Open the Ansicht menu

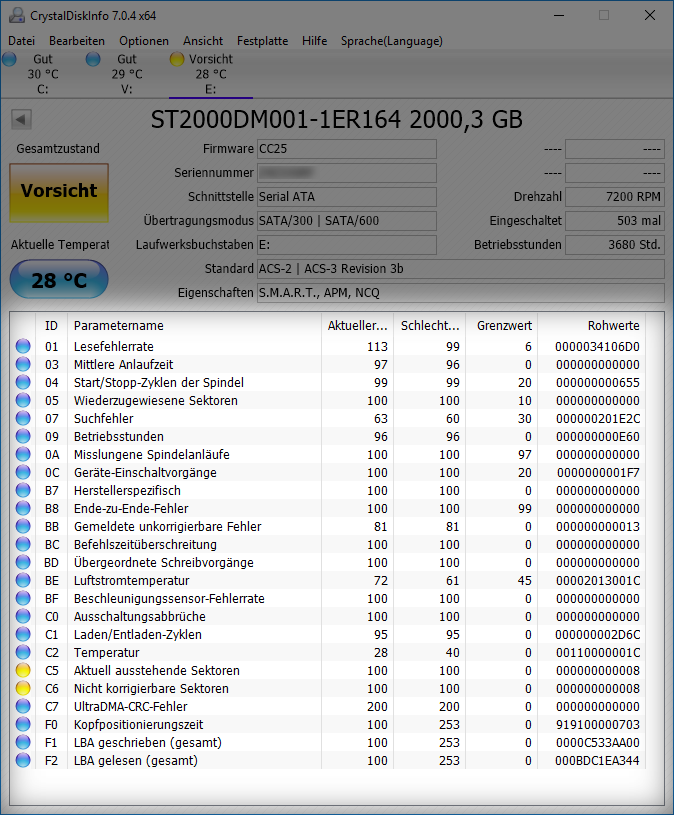pyautogui.click(x=203, y=41)
